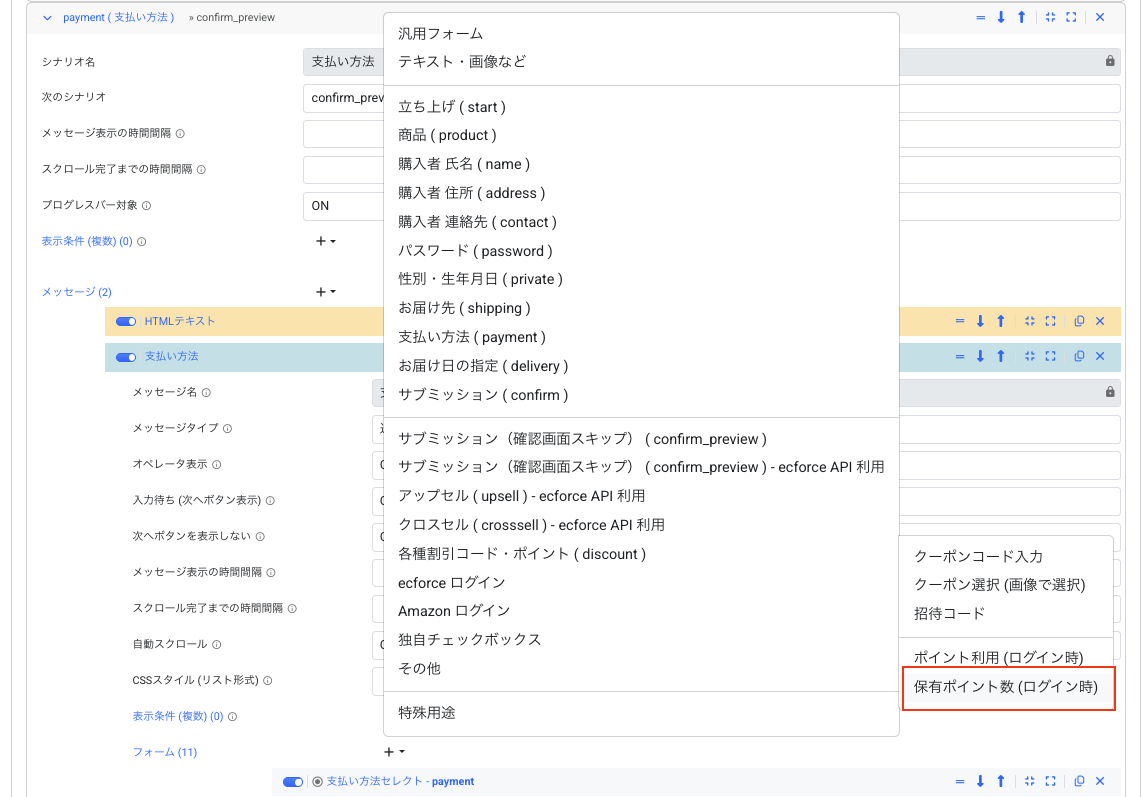Duplicate the 支払い方法 message
1147x797 pixels.
click(x=1079, y=356)
